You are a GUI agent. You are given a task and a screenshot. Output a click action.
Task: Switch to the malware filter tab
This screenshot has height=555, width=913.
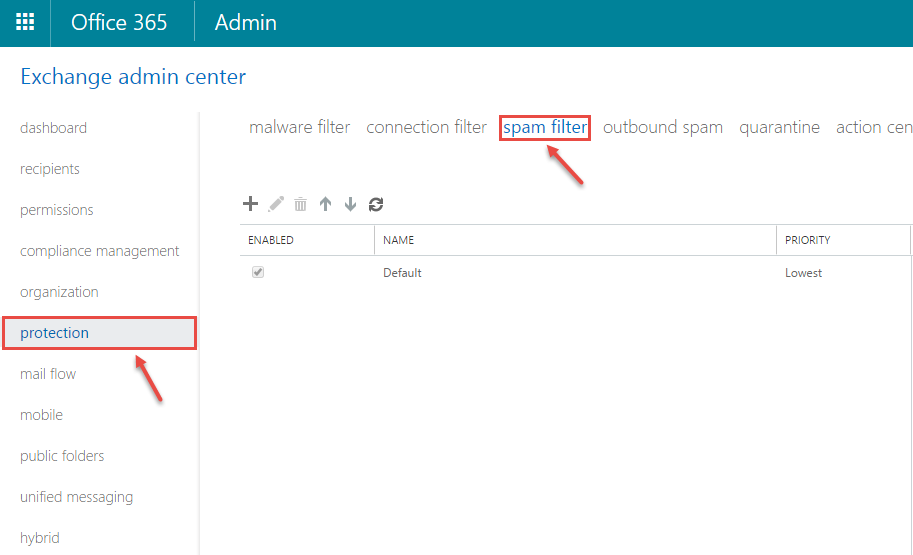click(299, 127)
